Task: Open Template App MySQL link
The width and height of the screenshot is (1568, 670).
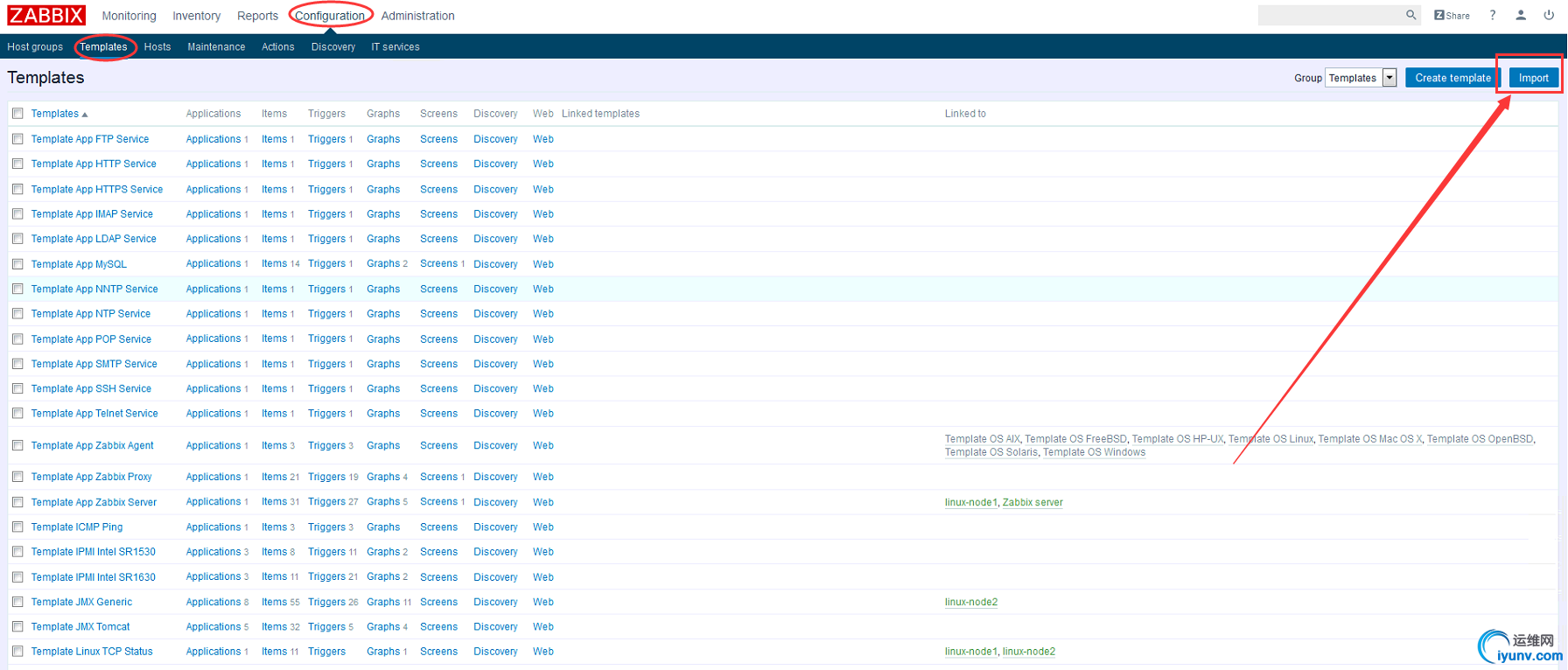Action: pos(79,264)
